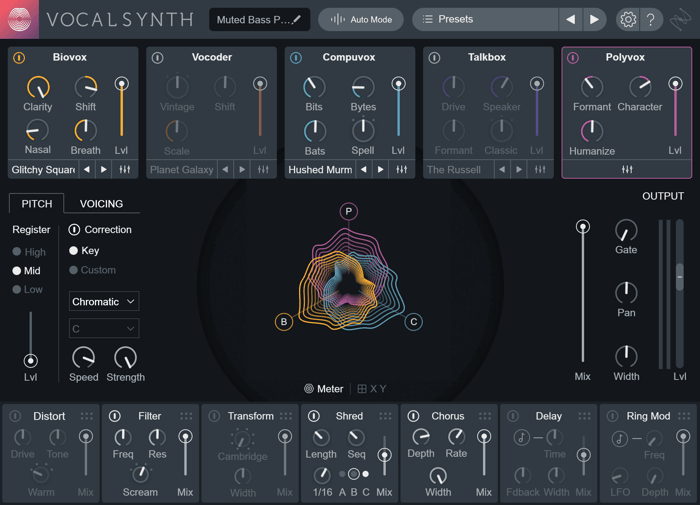
Task: Toggle the Polyvox module power
Action: (573, 58)
